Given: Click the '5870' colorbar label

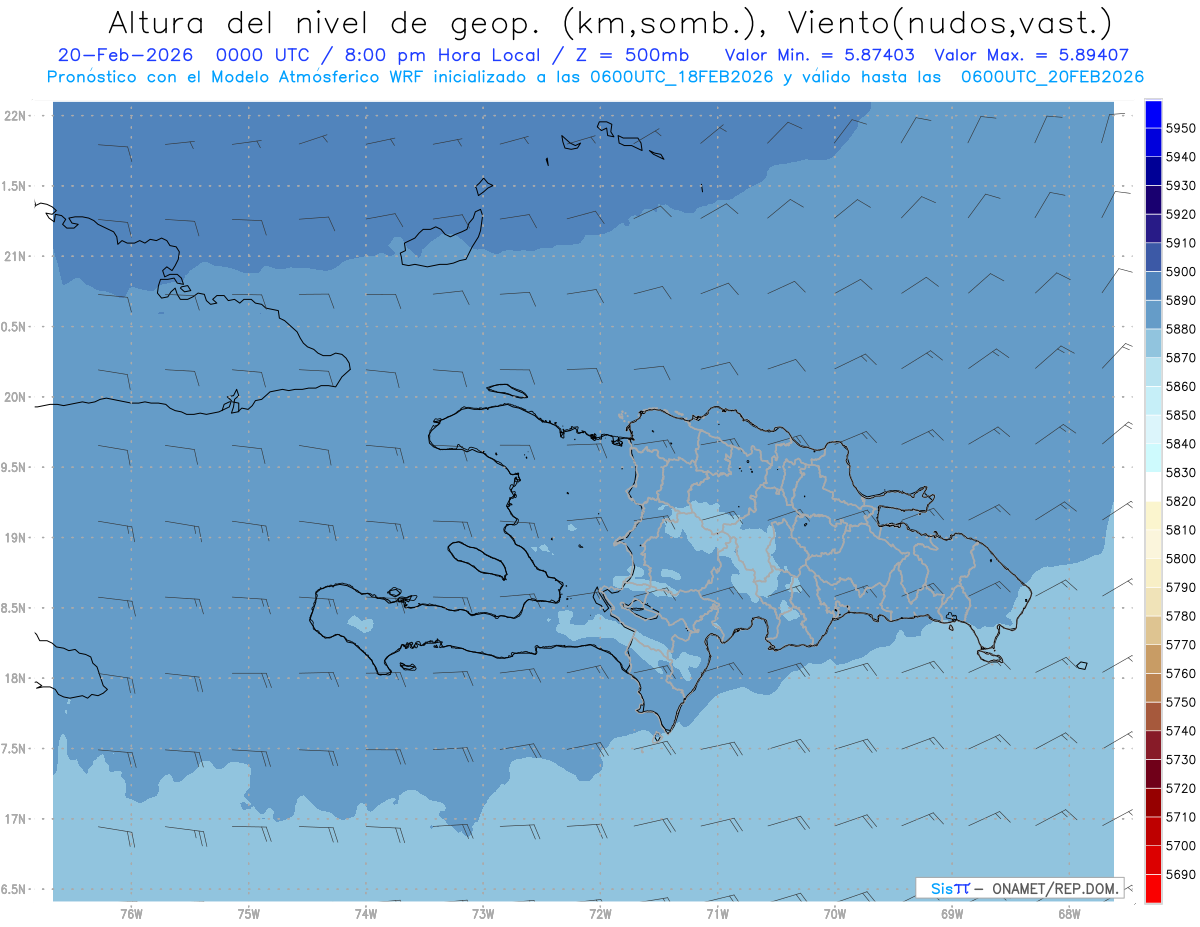Looking at the screenshot, I should tap(1181, 357).
